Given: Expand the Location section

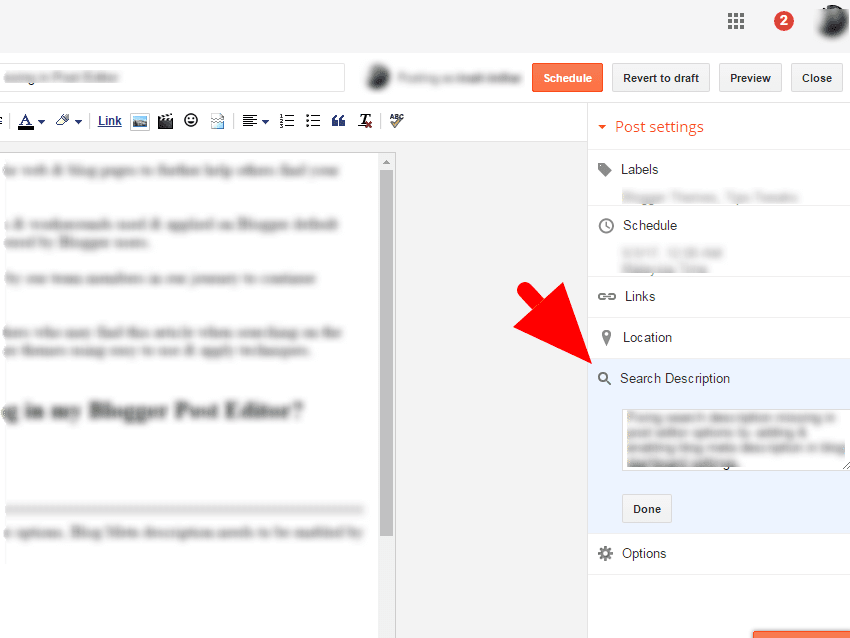Looking at the screenshot, I should pyautogui.click(x=719, y=337).
